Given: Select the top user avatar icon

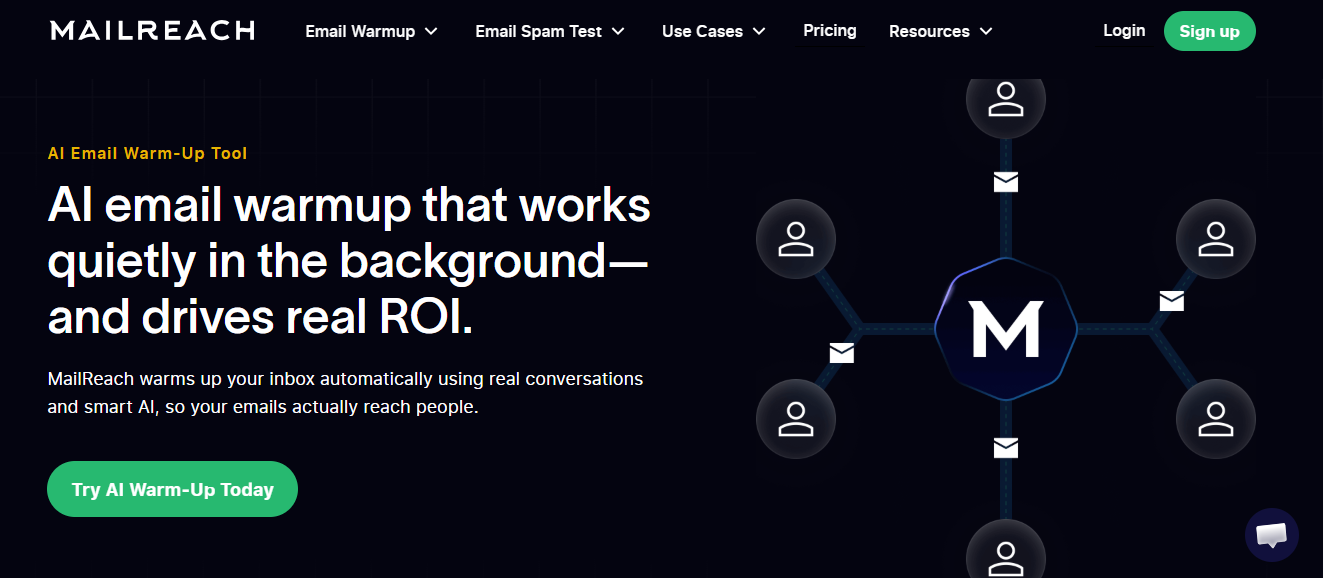Looking at the screenshot, I should point(1005,100).
